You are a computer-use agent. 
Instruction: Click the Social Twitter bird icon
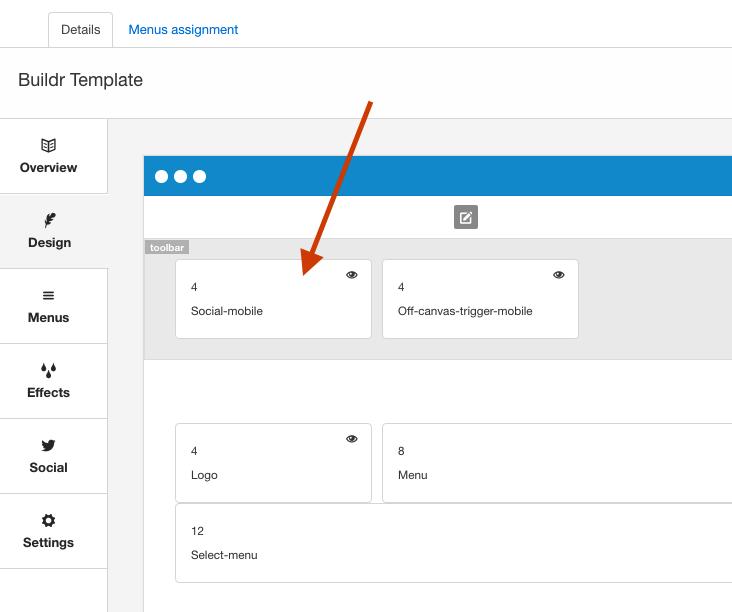[49, 445]
